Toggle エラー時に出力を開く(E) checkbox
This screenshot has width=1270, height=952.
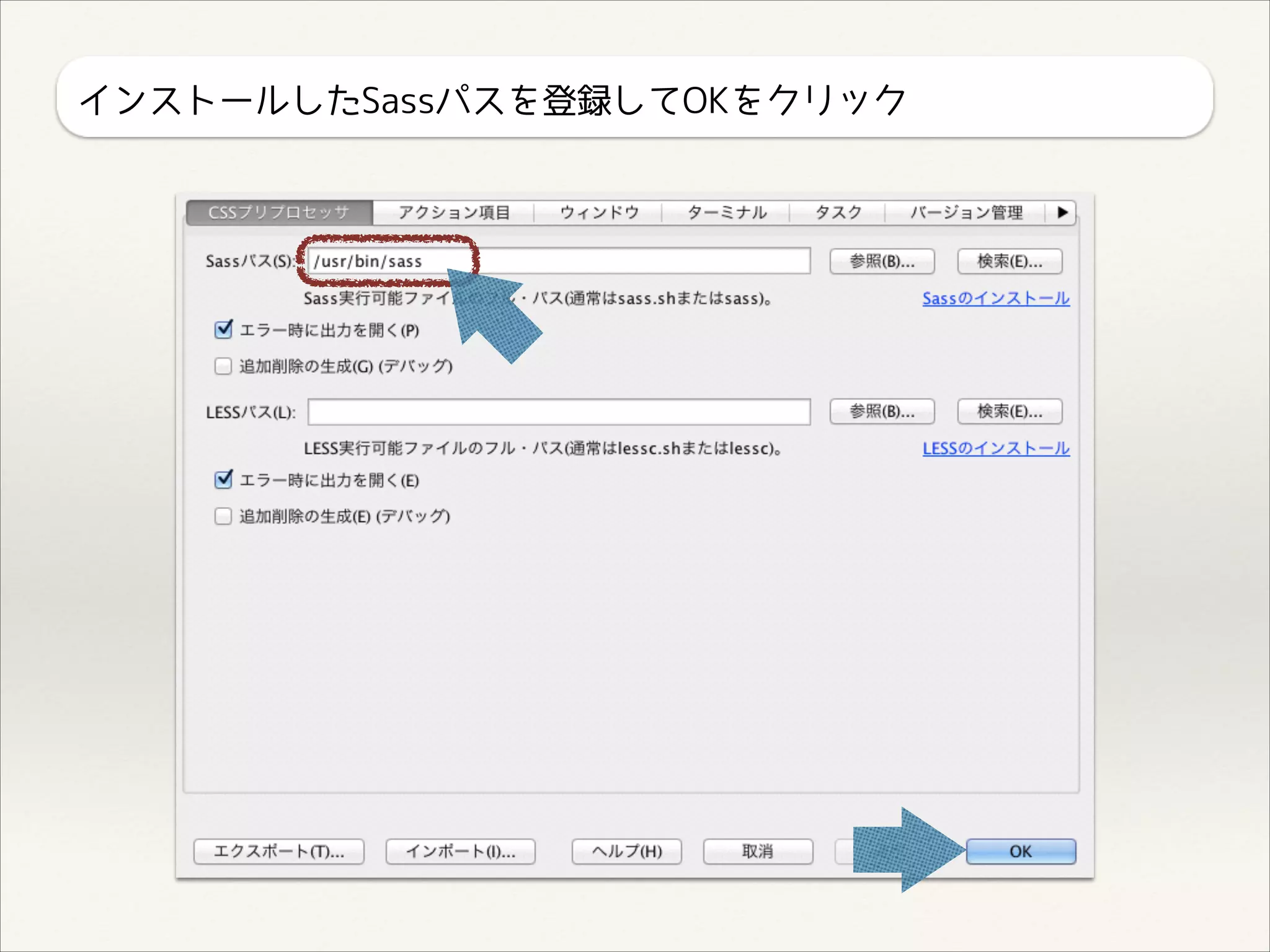click(223, 480)
